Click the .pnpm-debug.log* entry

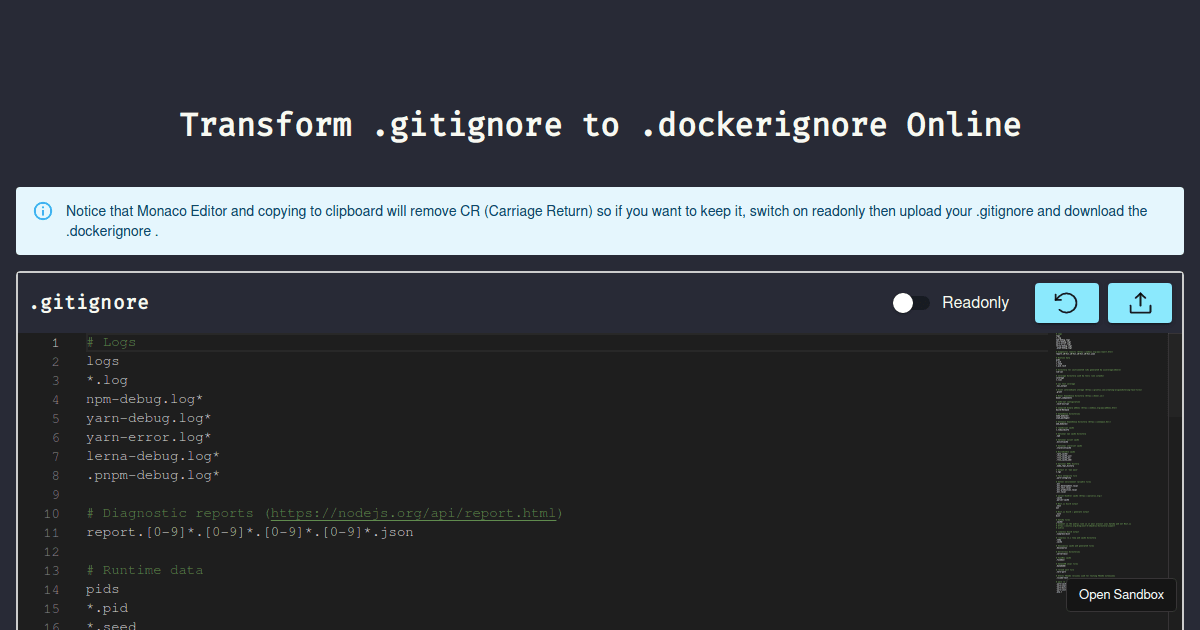tap(152, 474)
